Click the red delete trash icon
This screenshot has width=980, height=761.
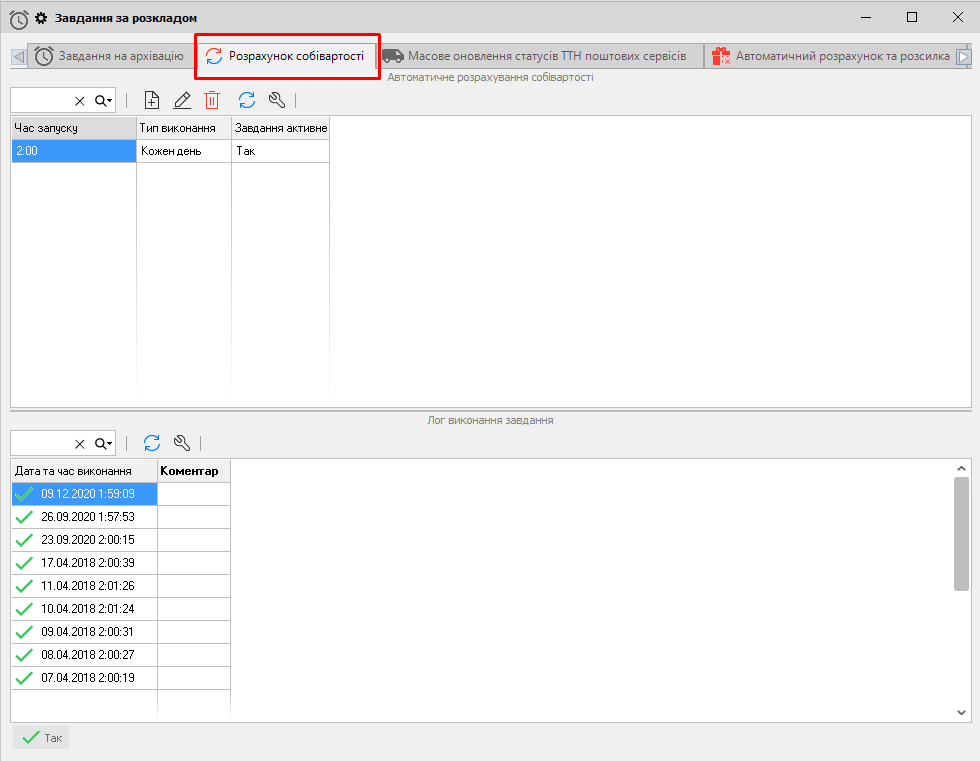click(212, 100)
